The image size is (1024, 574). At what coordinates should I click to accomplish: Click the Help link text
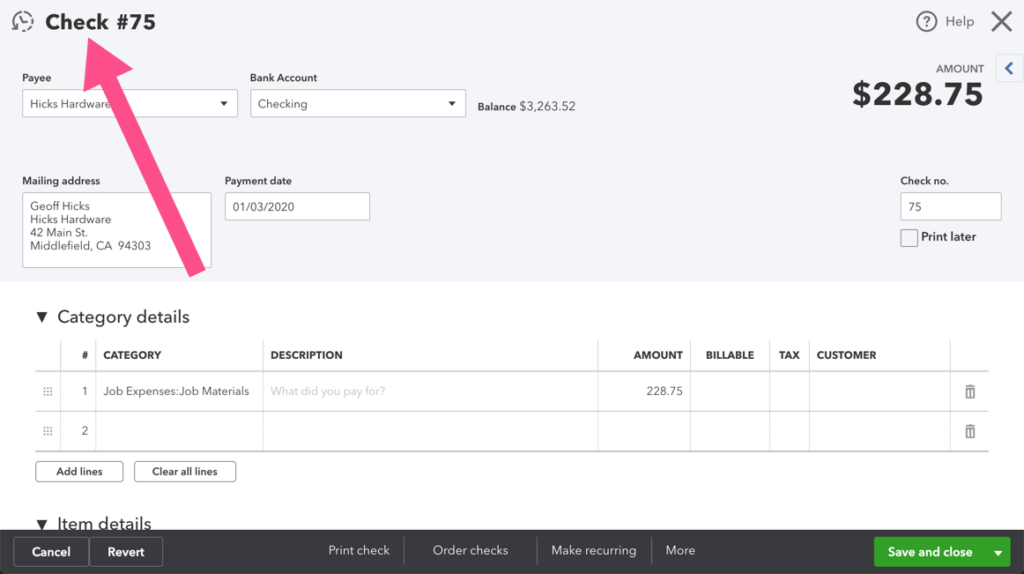tap(959, 22)
